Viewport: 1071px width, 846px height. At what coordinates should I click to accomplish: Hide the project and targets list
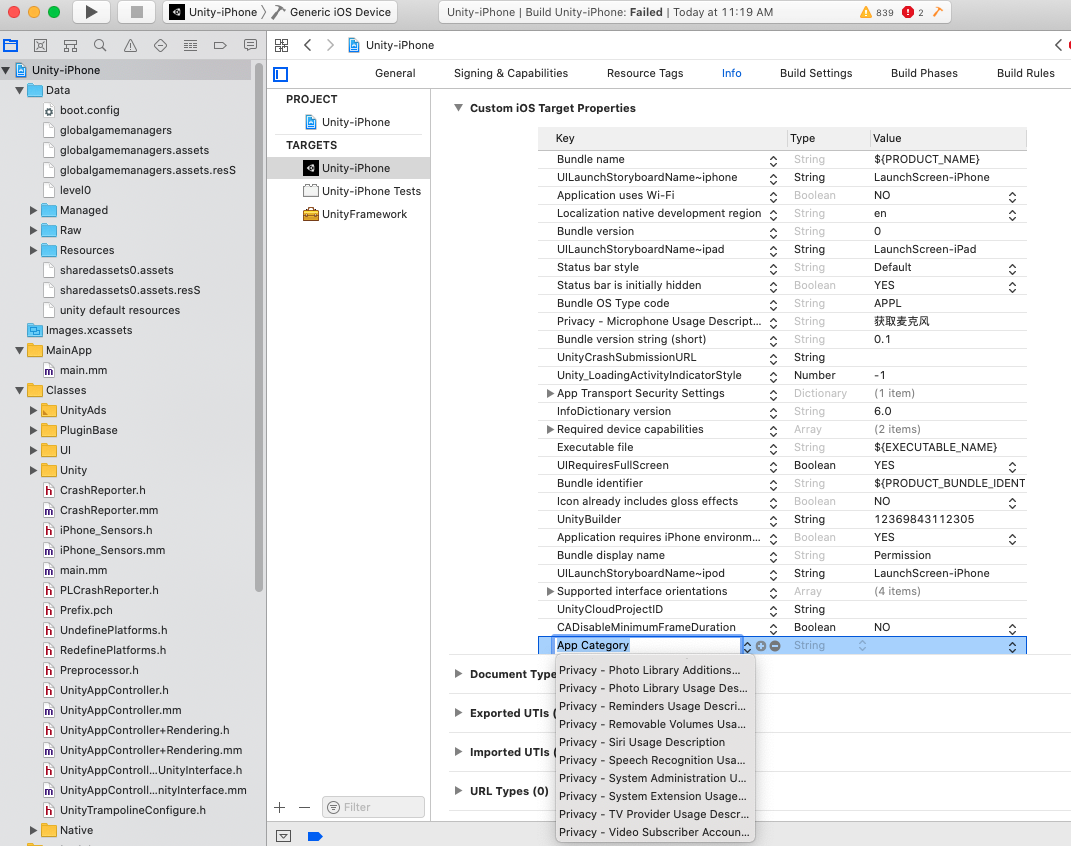(280, 74)
